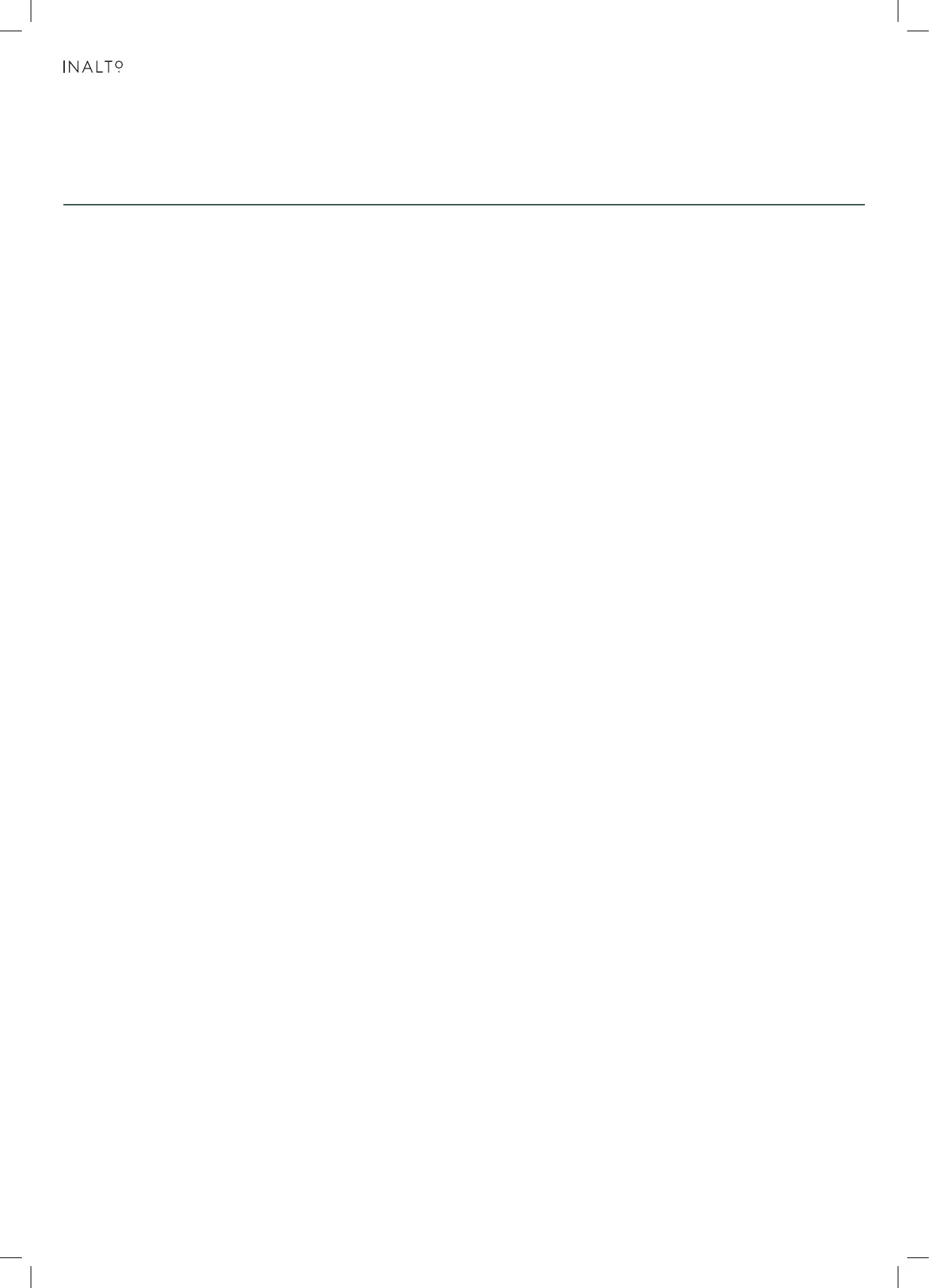Click the bottom-right vertical crop mark
The width and height of the screenshot is (929, 1288).
898,1277
